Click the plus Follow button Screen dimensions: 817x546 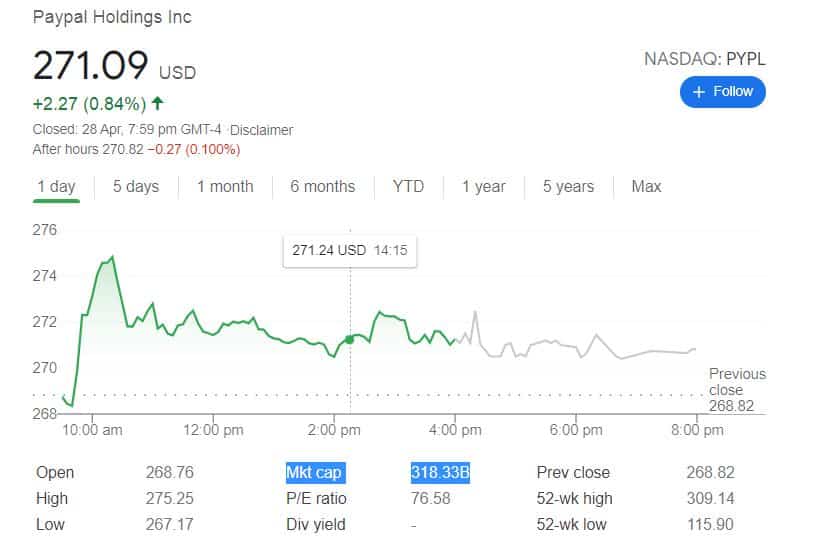tap(722, 92)
